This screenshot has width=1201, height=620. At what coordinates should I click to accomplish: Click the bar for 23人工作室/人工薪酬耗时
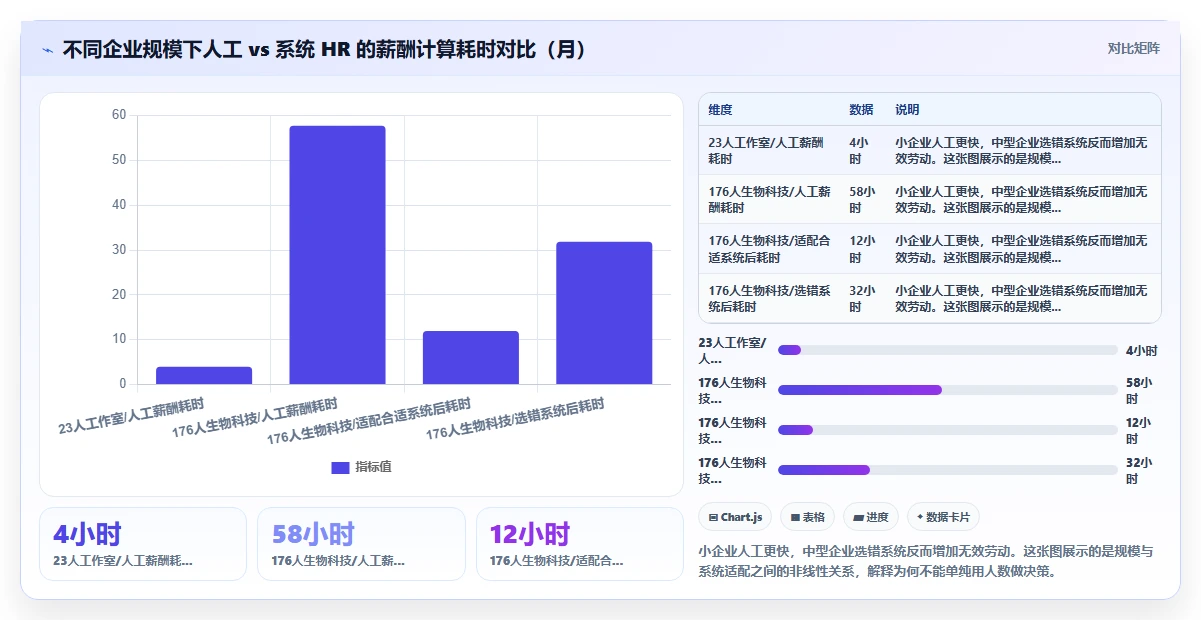pyautogui.click(x=204, y=375)
